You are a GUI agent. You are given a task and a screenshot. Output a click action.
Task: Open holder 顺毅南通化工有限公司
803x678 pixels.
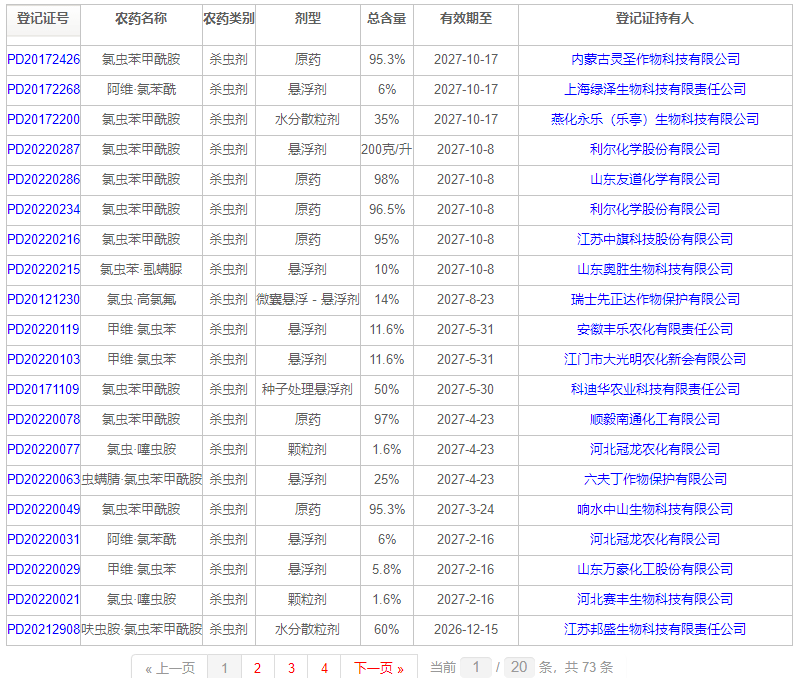pyautogui.click(x=655, y=419)
